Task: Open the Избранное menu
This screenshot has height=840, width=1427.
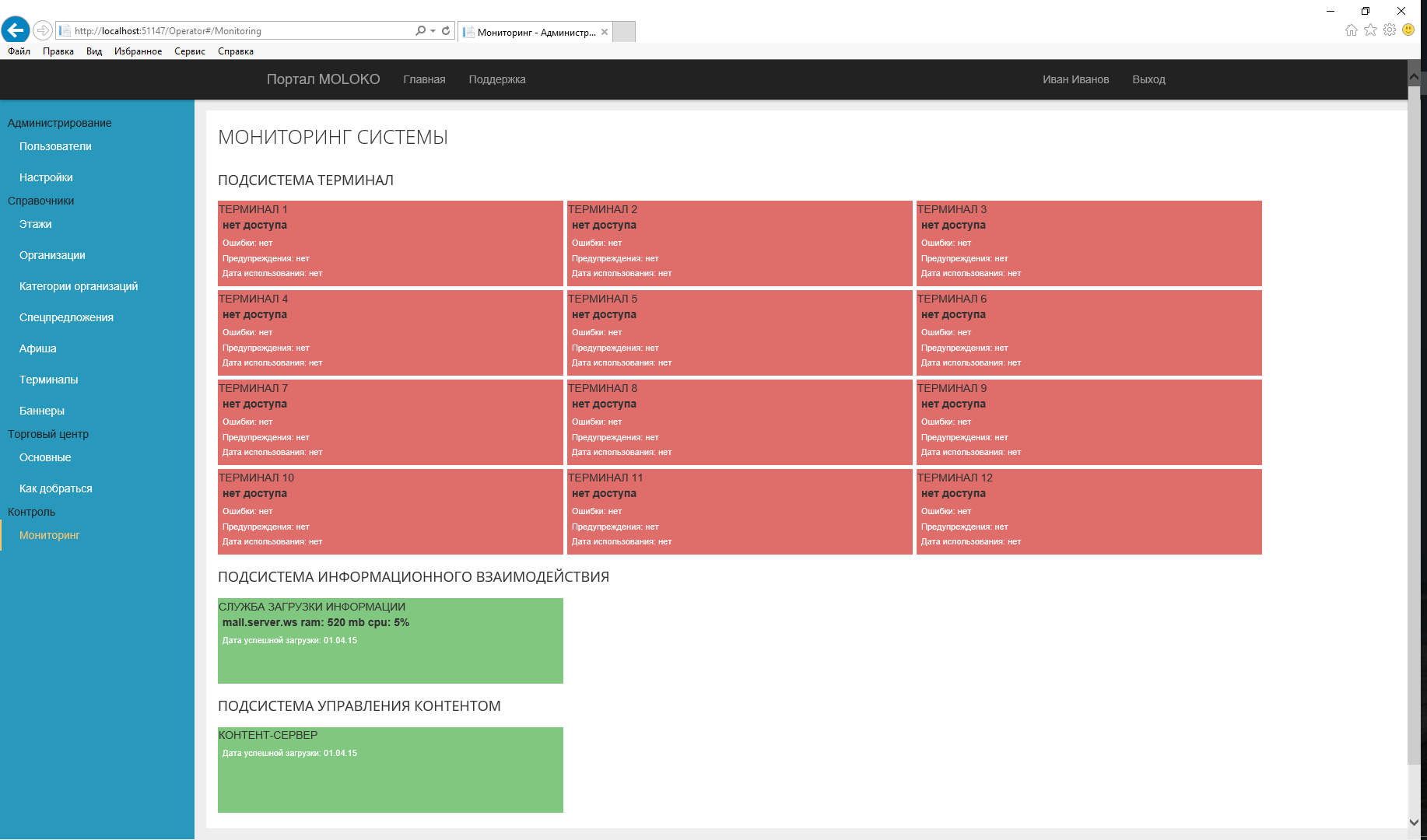Action: tap(138, 51)
